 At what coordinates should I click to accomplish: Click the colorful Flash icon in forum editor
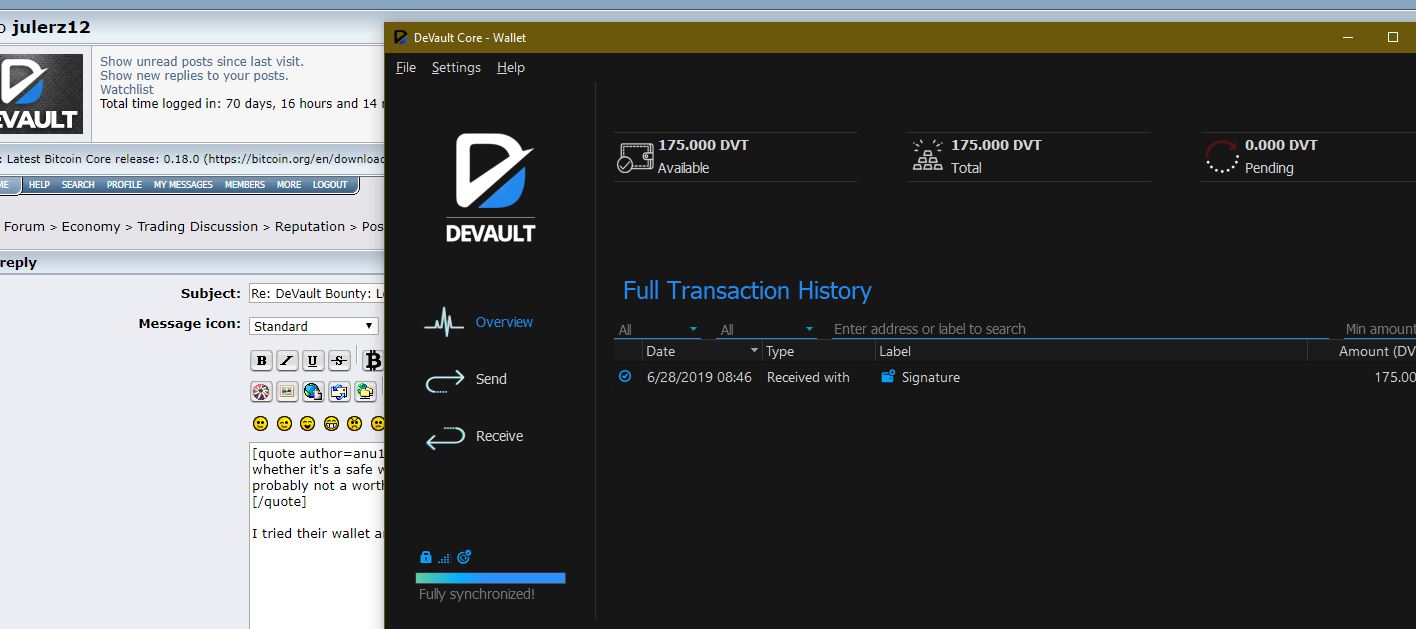[x=262, y=391]
